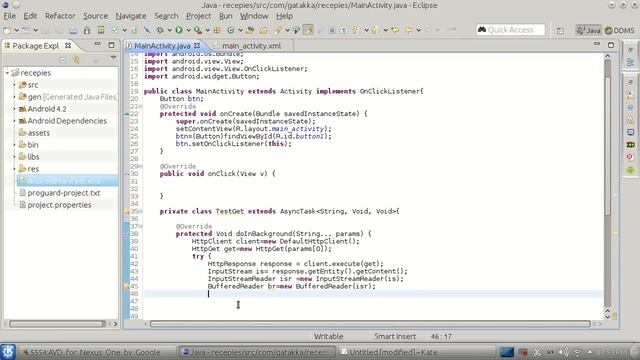
Task: Click the red Error Log icon in right trim
Action: 630,157
